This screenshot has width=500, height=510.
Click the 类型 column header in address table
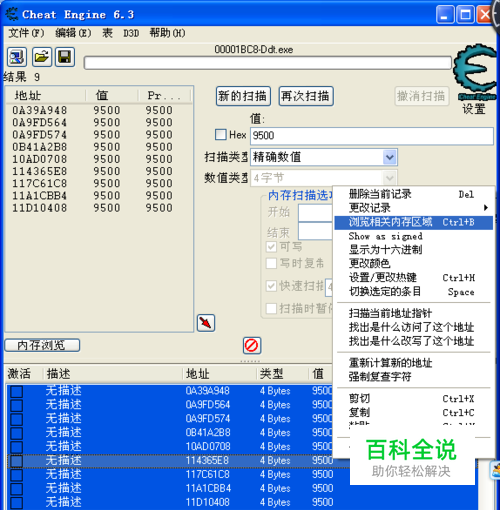tap(282, 374)
